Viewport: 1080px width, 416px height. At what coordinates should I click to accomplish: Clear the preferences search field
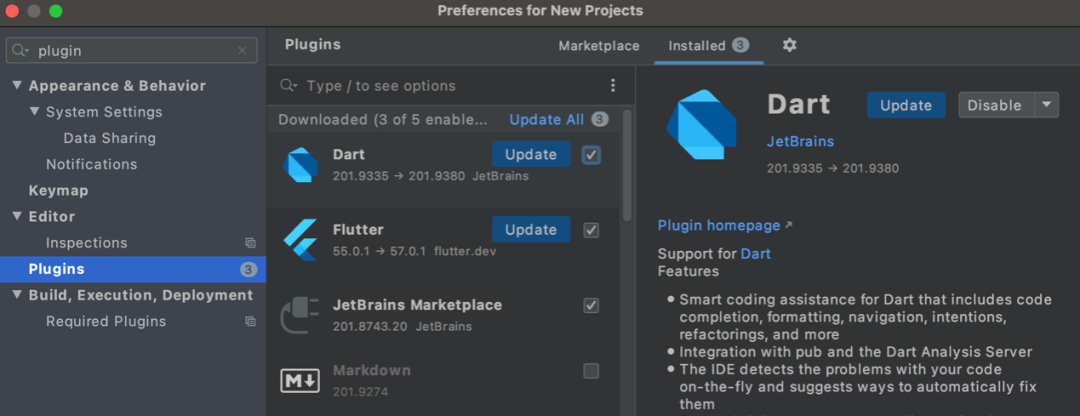click(x=242, y=51)
